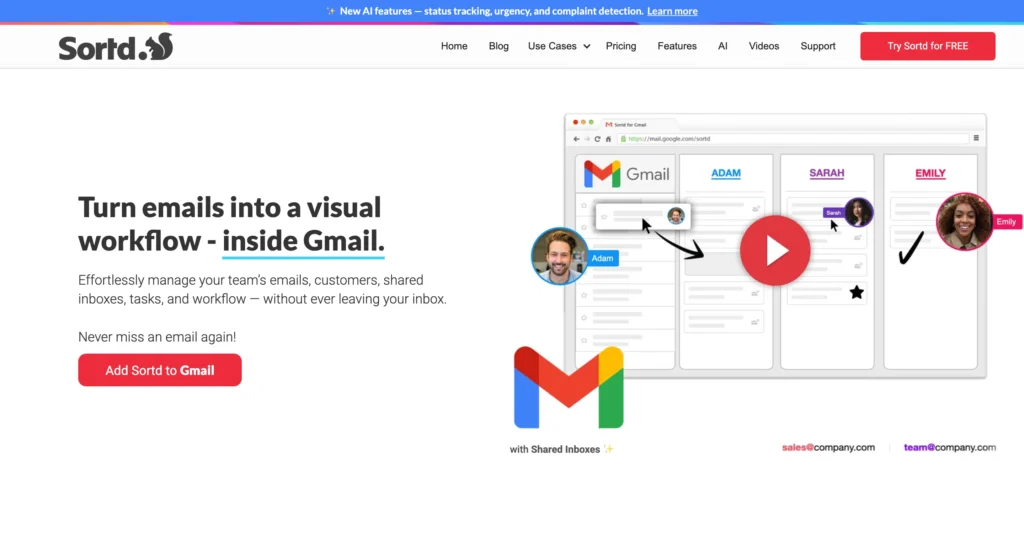Click Adam's round profile photo

click(559, 256)
